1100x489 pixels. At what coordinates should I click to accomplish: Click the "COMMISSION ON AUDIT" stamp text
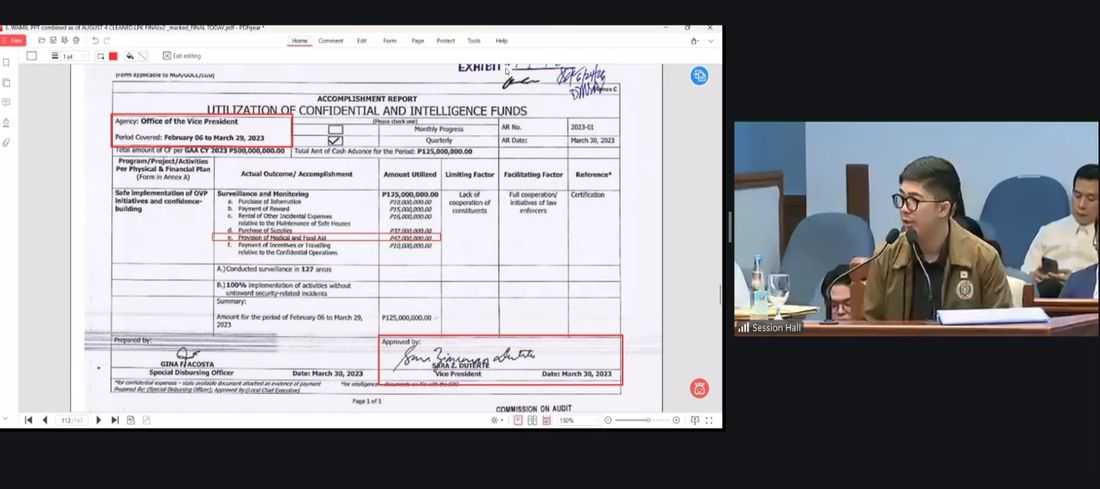pos(533,409)
